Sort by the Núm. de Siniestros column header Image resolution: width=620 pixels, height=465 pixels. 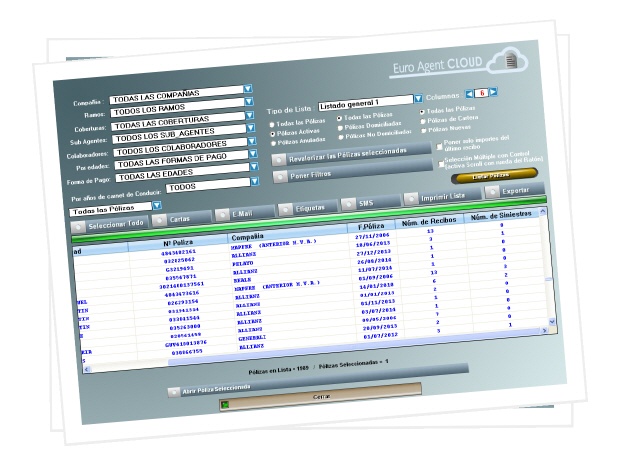click(501, 216)
